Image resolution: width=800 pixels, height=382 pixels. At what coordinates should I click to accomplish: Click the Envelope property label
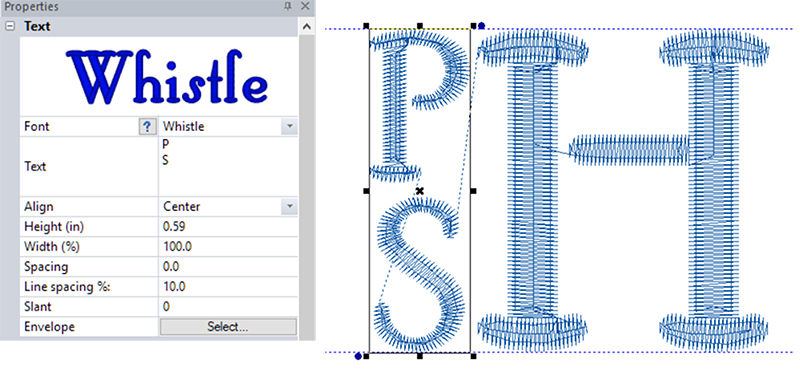[x=49, y=327]
